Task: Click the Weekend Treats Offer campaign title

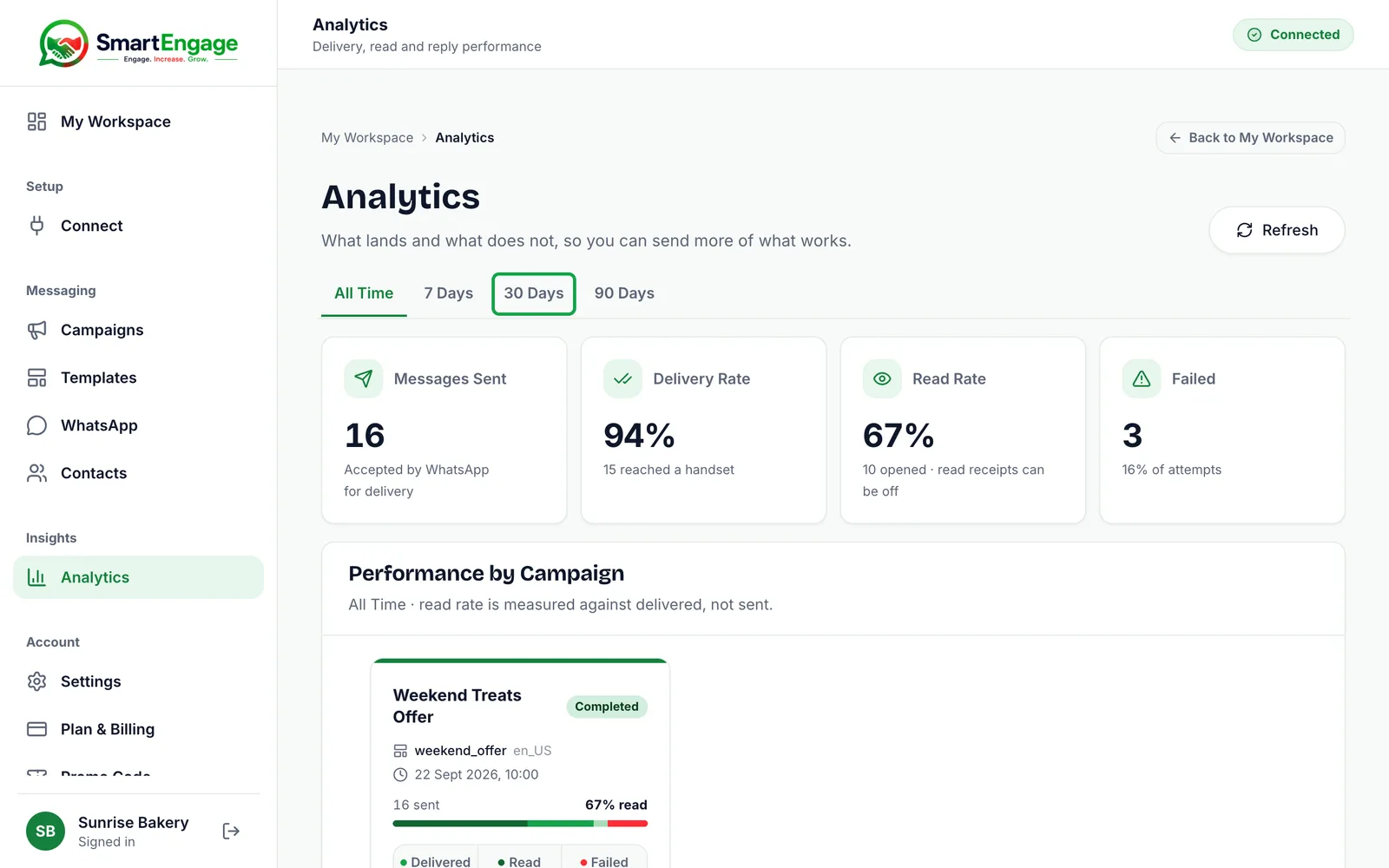Action: [x=458, y=707]
